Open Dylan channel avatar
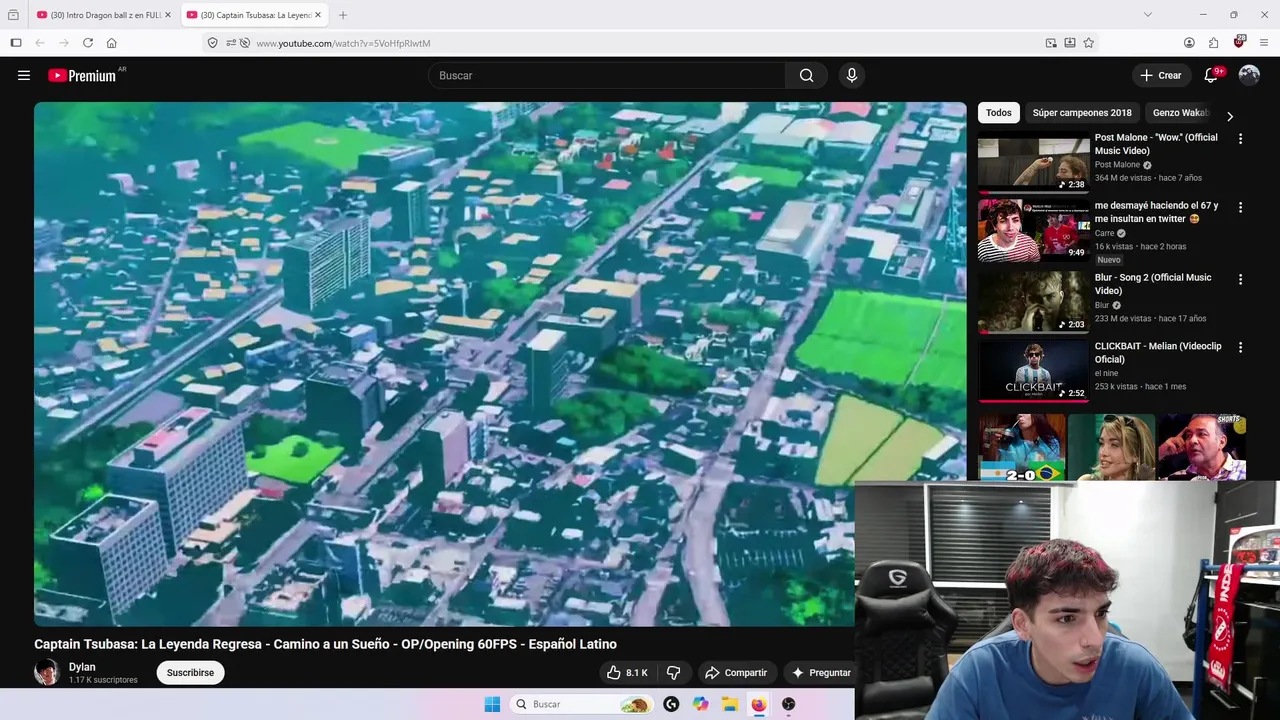The height and width of the screenshot is (720, 1280). coord(47,672)
